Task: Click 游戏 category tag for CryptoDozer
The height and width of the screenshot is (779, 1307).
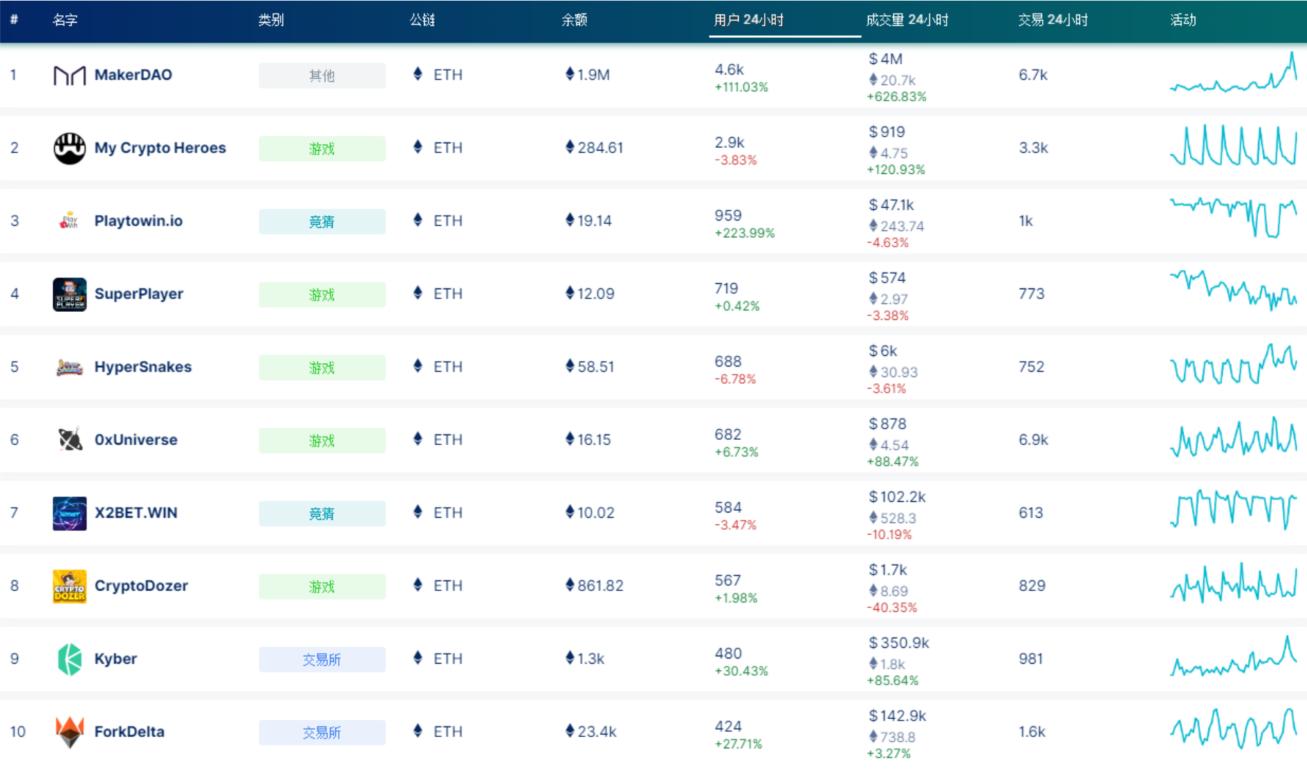Action: coord(322,587)
